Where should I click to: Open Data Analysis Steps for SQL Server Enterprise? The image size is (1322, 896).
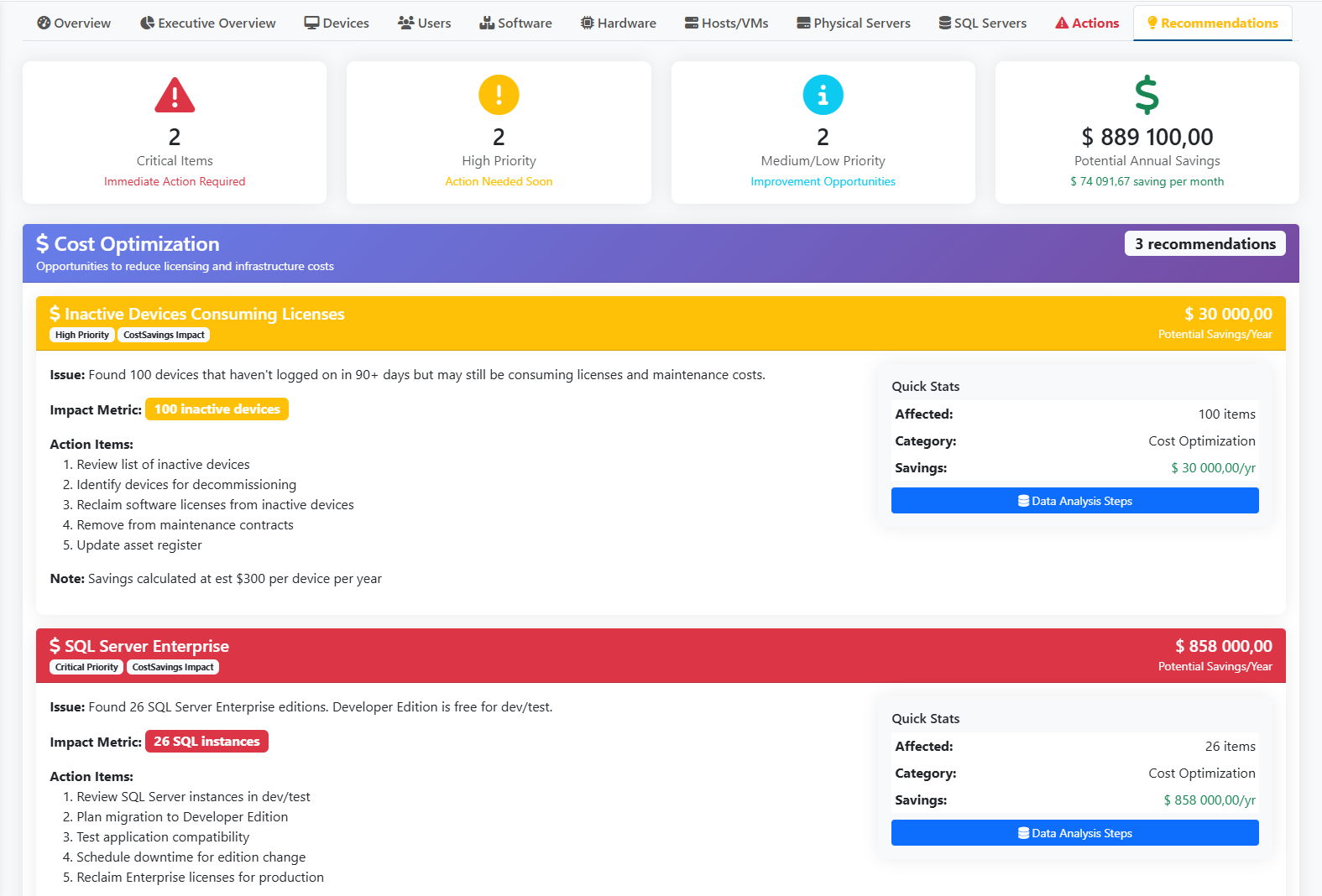click(1075, 833)
